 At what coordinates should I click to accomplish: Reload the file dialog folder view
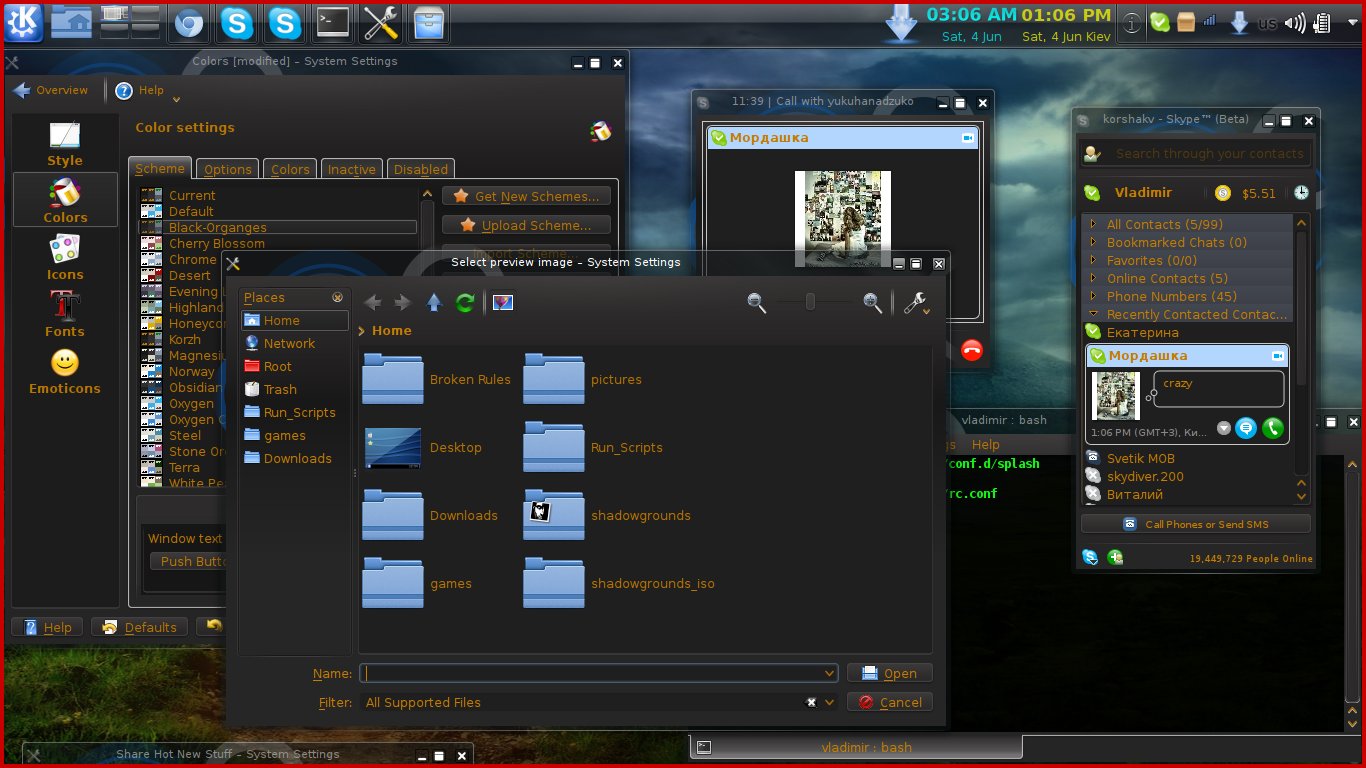465,303
